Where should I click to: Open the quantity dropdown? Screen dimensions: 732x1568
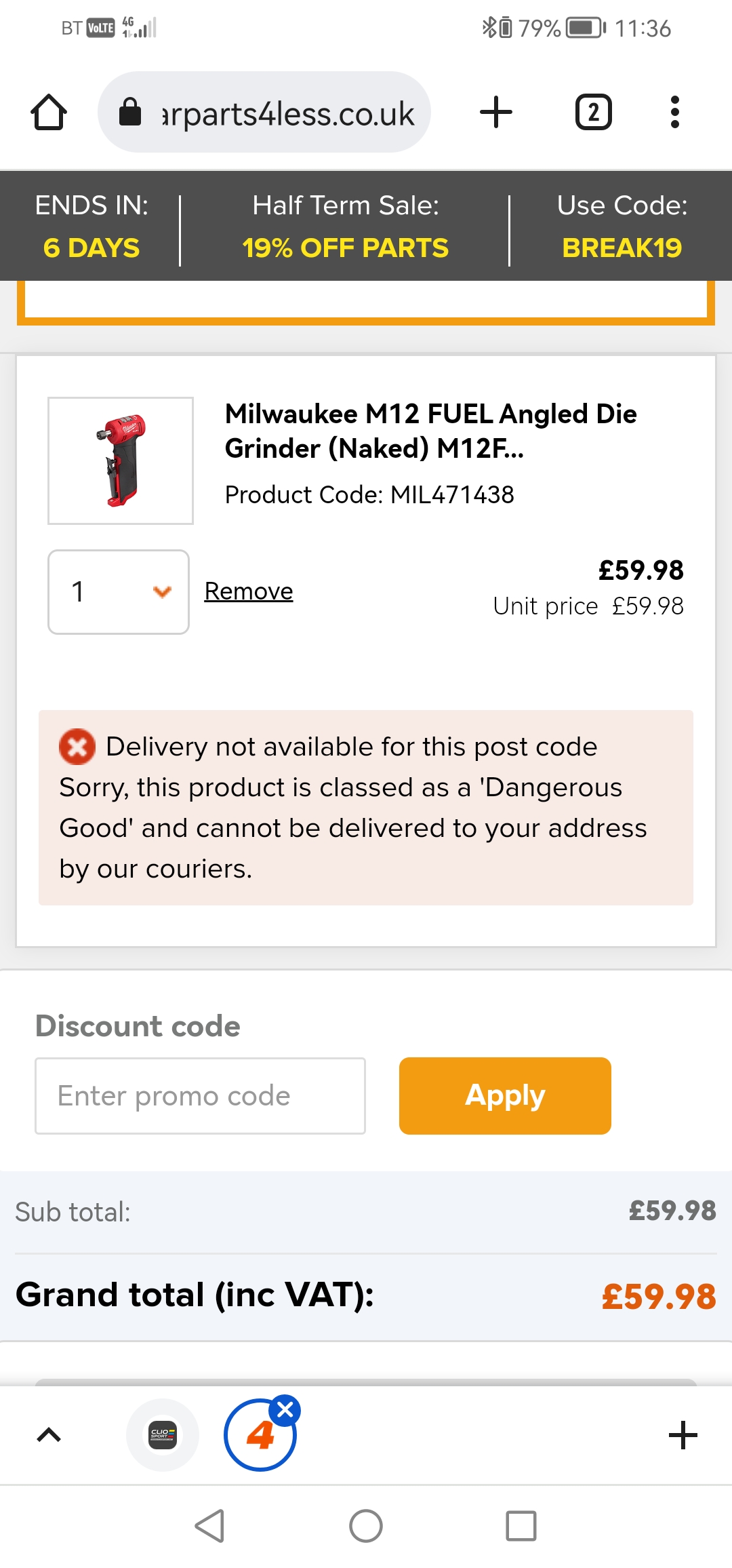click(x=119, y=592)
